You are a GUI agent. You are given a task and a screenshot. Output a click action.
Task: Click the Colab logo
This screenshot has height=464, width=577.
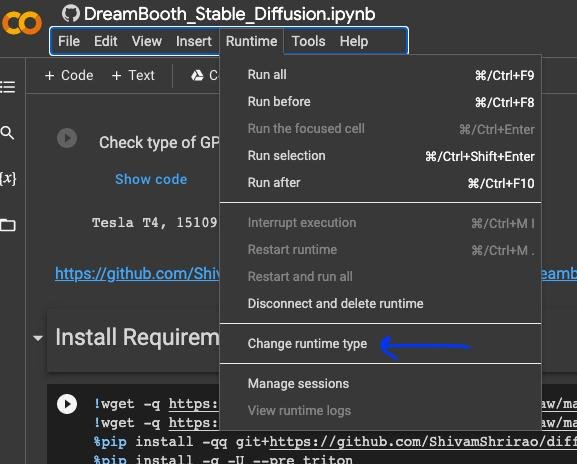[22, 23]
